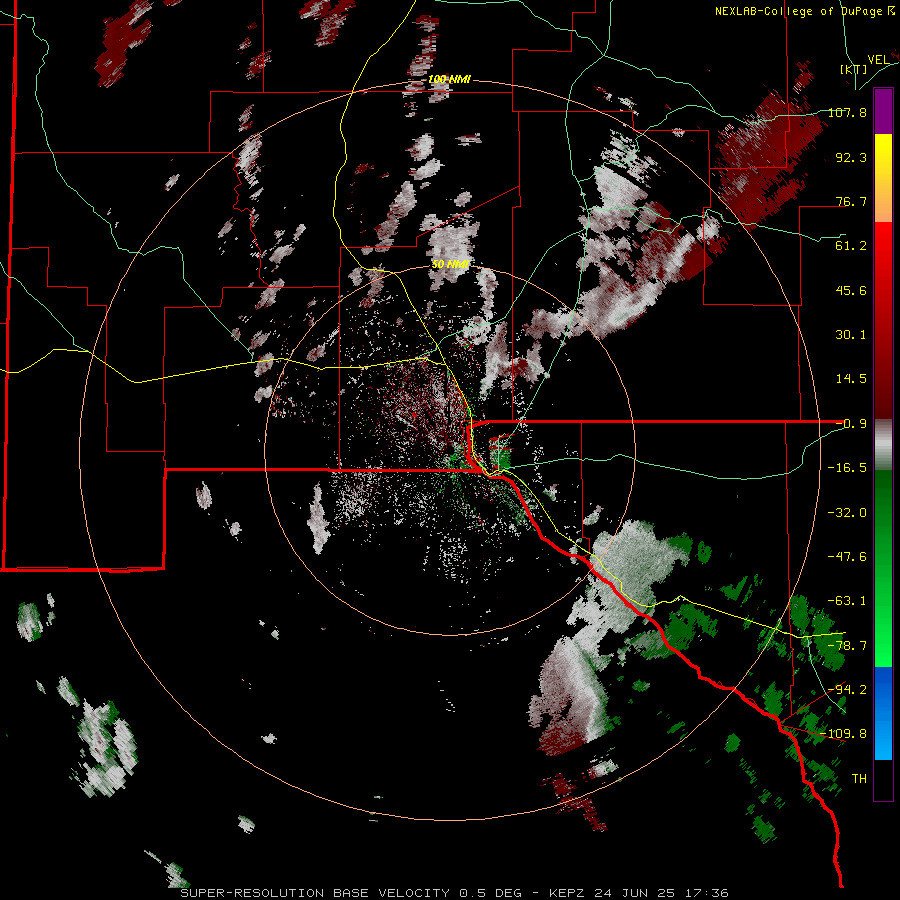
Task: Click the -109.8 velocity scale label
Action: (844, 734)
